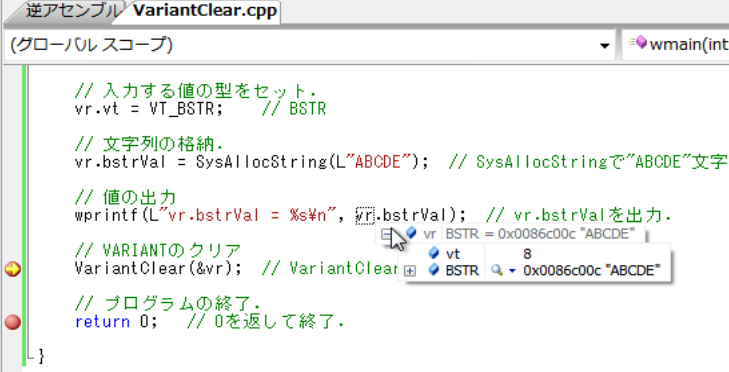Viewport: 729px width, 372px height.
Task: Click the vr header row value in datatip
Action: pos(541,234)
